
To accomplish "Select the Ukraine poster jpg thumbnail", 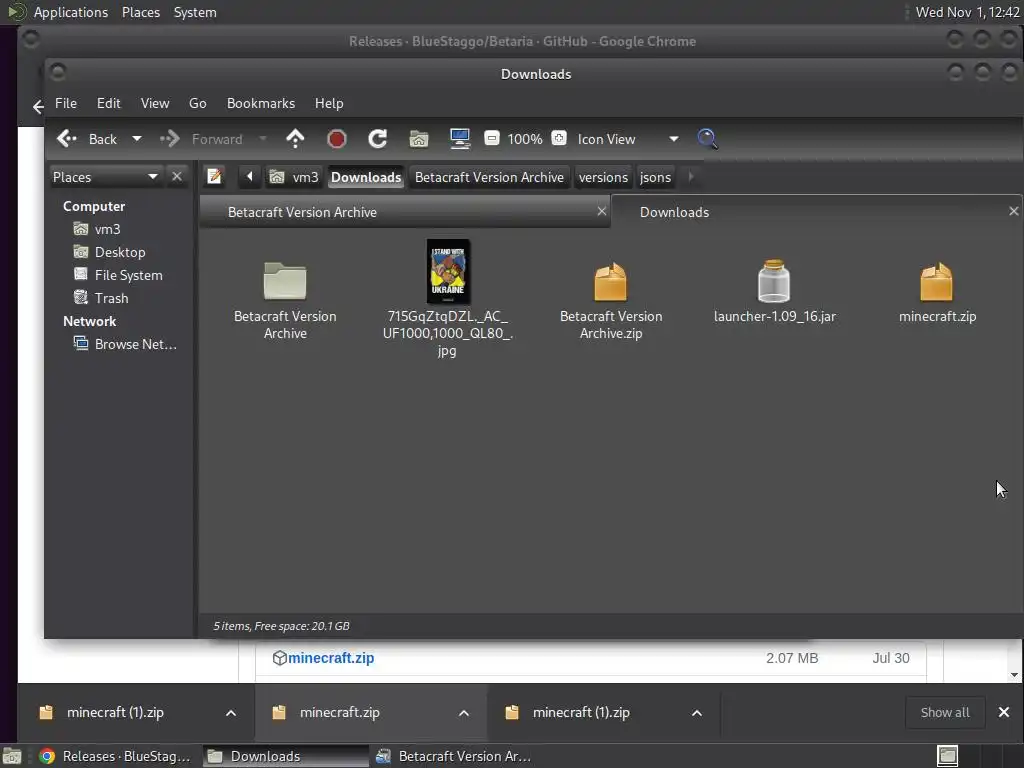I will point(448,271).
